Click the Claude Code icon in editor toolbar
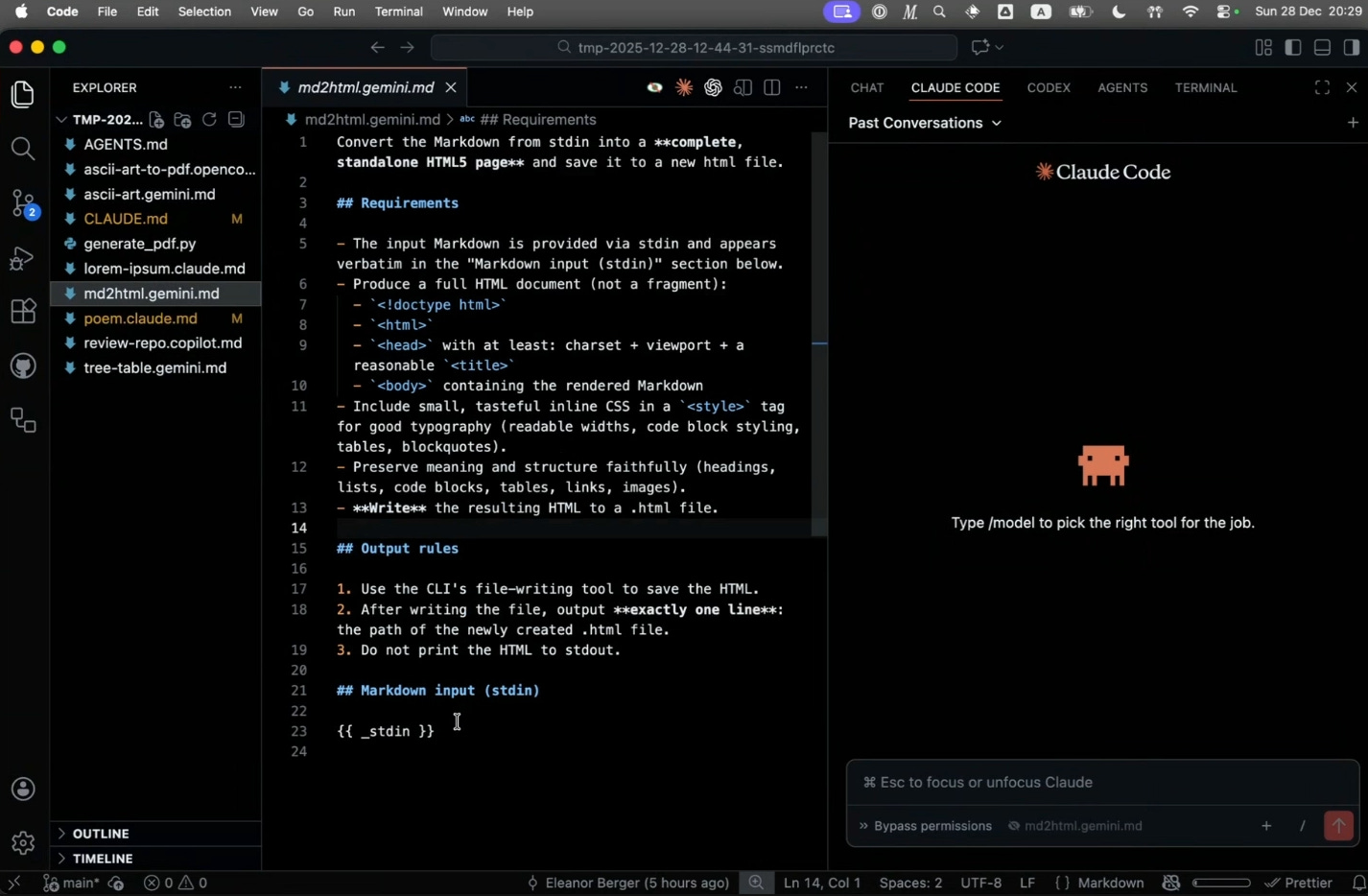1368x896 pixels. 684,87
